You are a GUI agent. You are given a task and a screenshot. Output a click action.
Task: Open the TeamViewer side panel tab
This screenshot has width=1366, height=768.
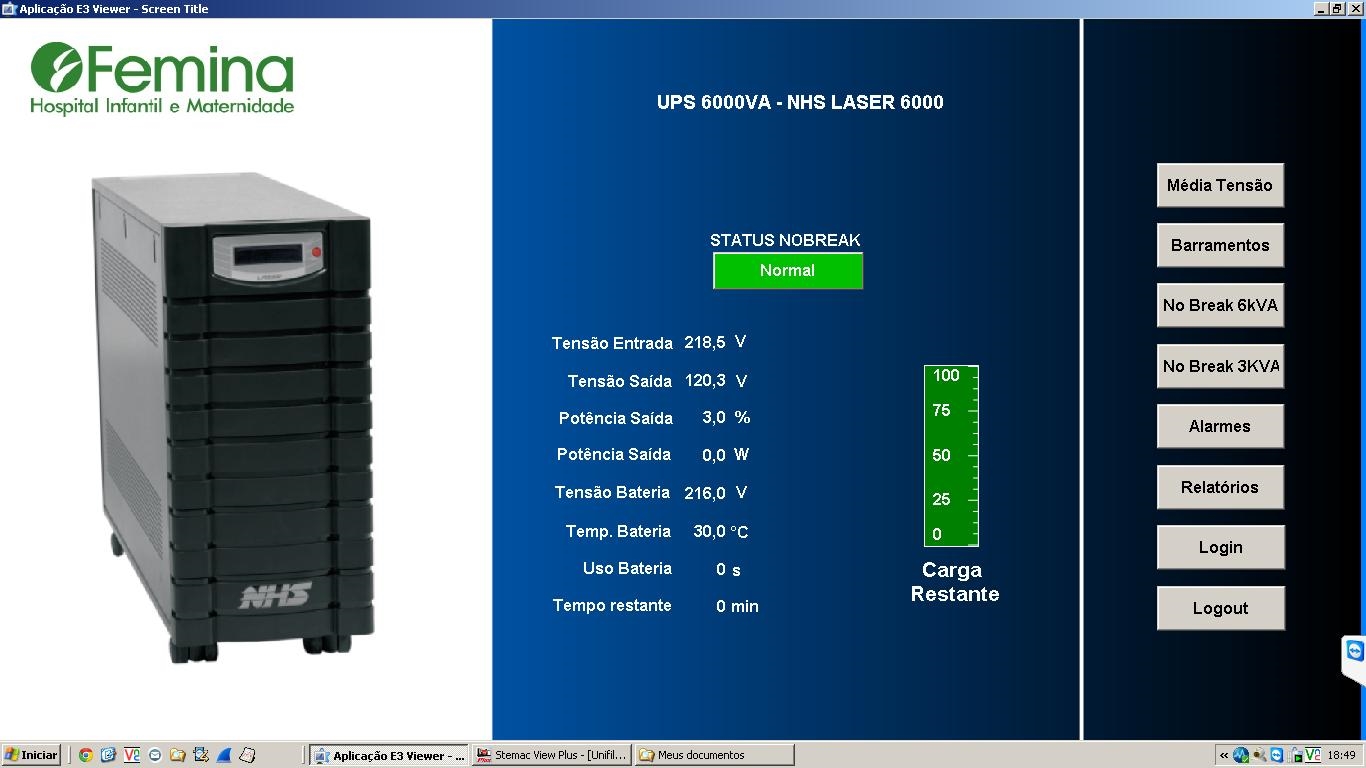tap(1354, 658)
